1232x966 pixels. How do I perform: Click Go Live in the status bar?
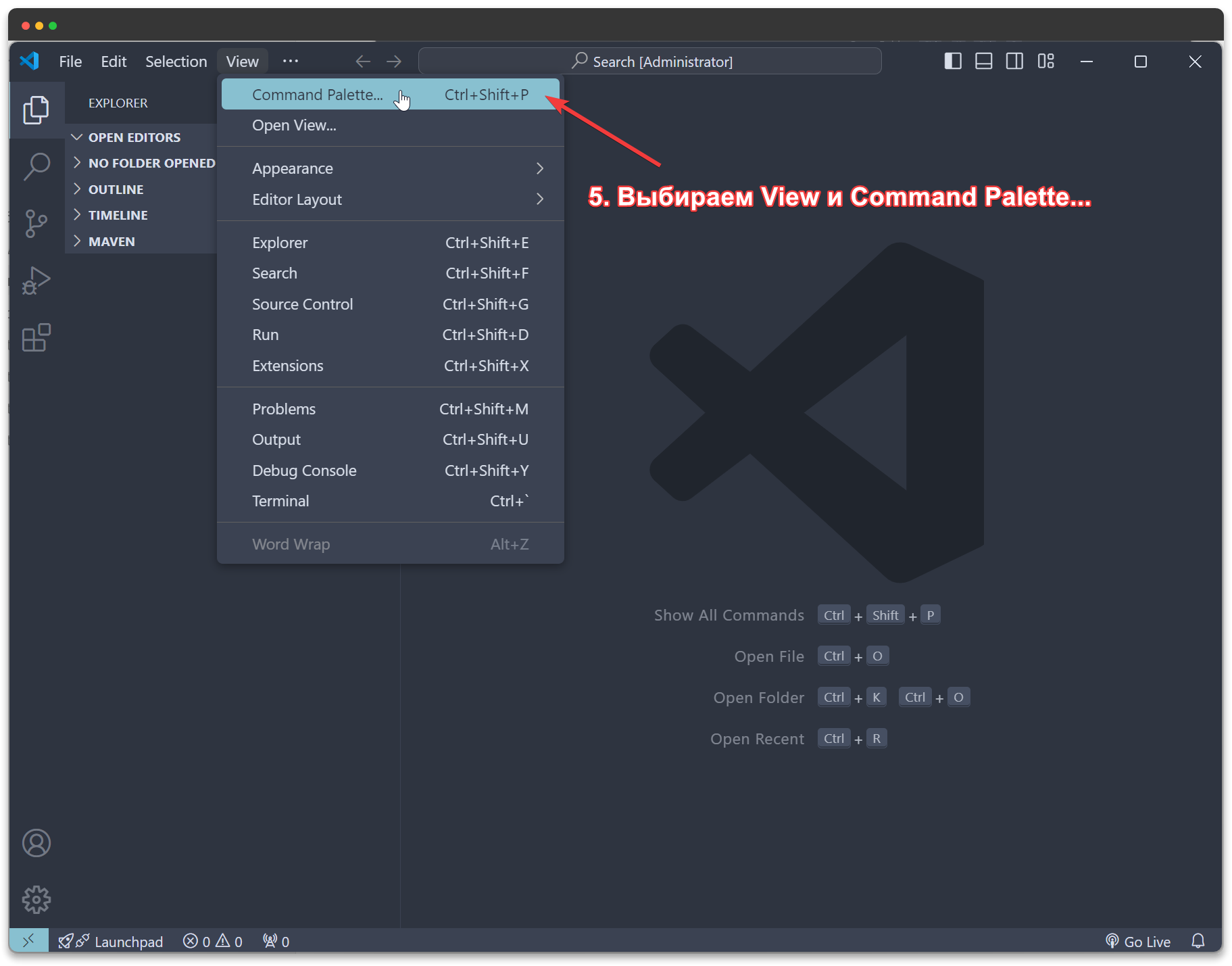[x=1145, y=941]
